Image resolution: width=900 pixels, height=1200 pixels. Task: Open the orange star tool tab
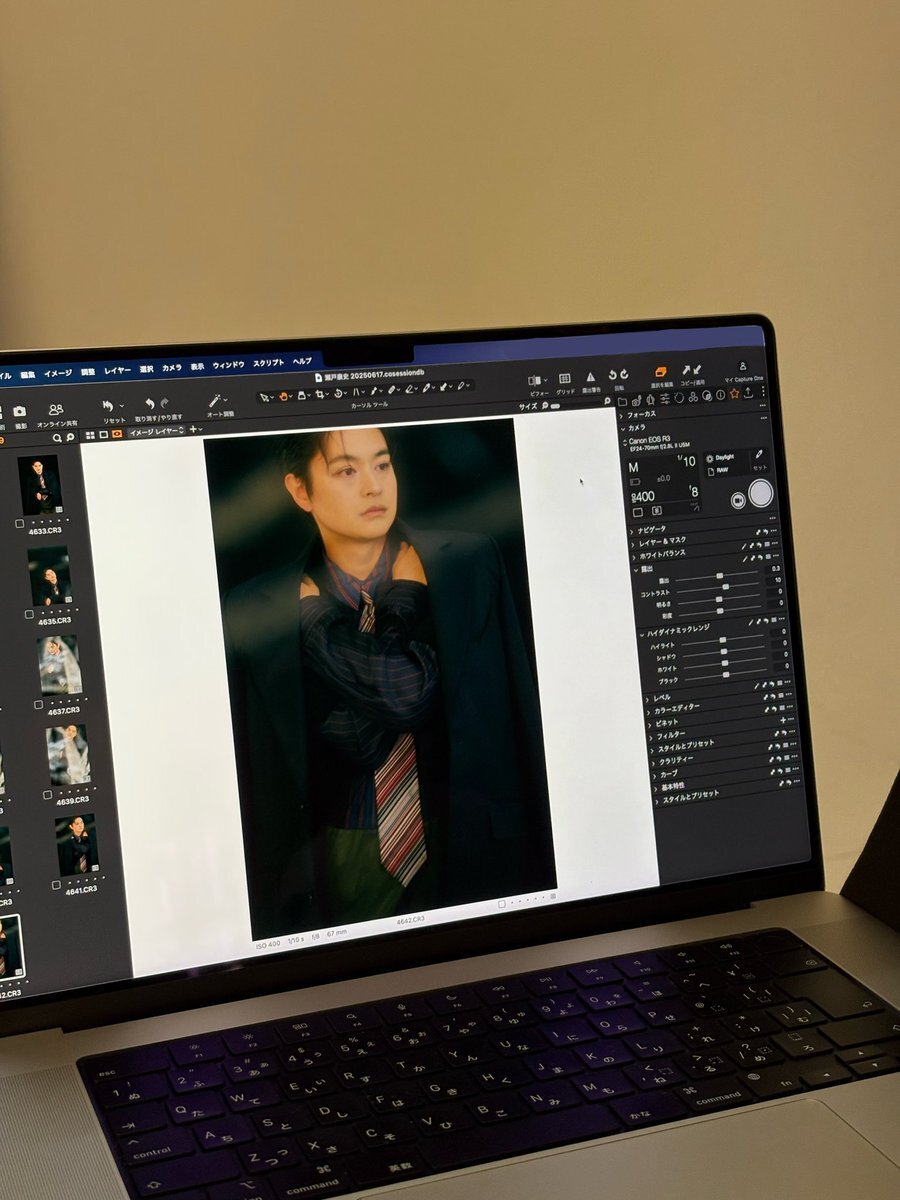point(734,394)
